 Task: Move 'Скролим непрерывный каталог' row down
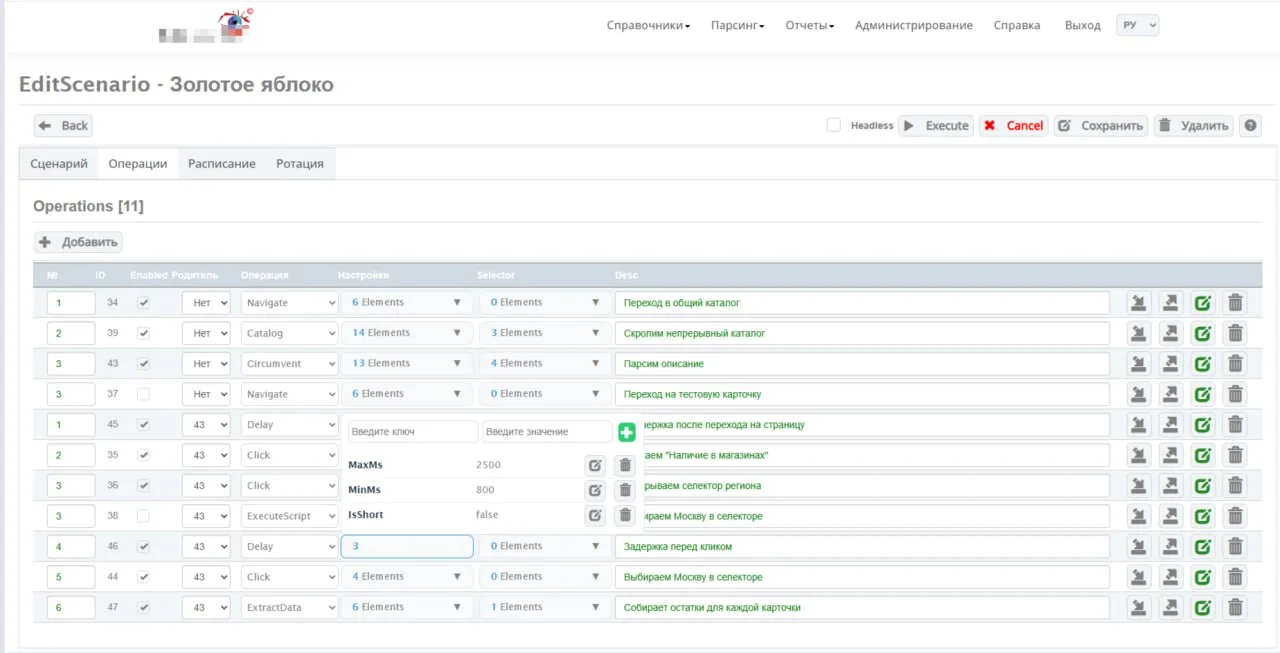[1139, 333]
